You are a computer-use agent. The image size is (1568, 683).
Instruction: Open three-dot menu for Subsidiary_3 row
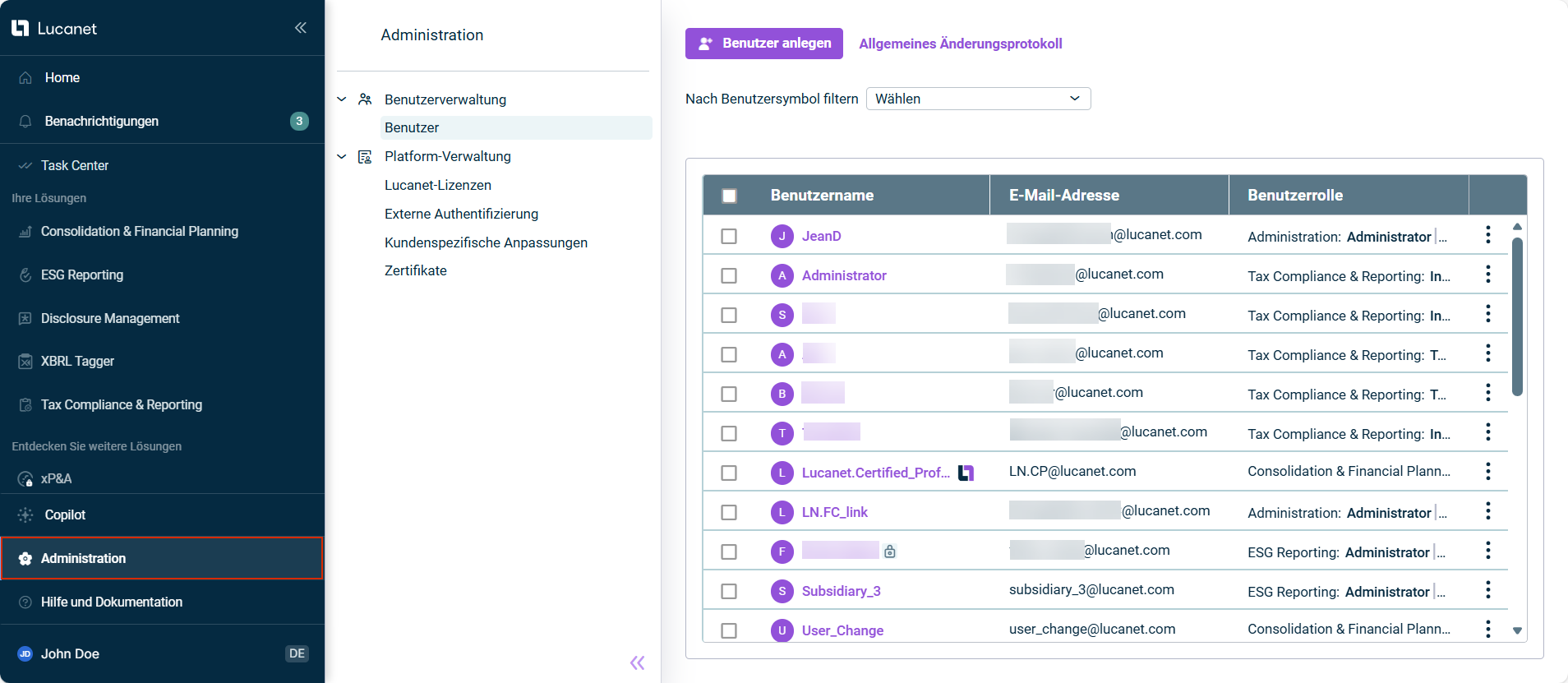(1488, 590)
